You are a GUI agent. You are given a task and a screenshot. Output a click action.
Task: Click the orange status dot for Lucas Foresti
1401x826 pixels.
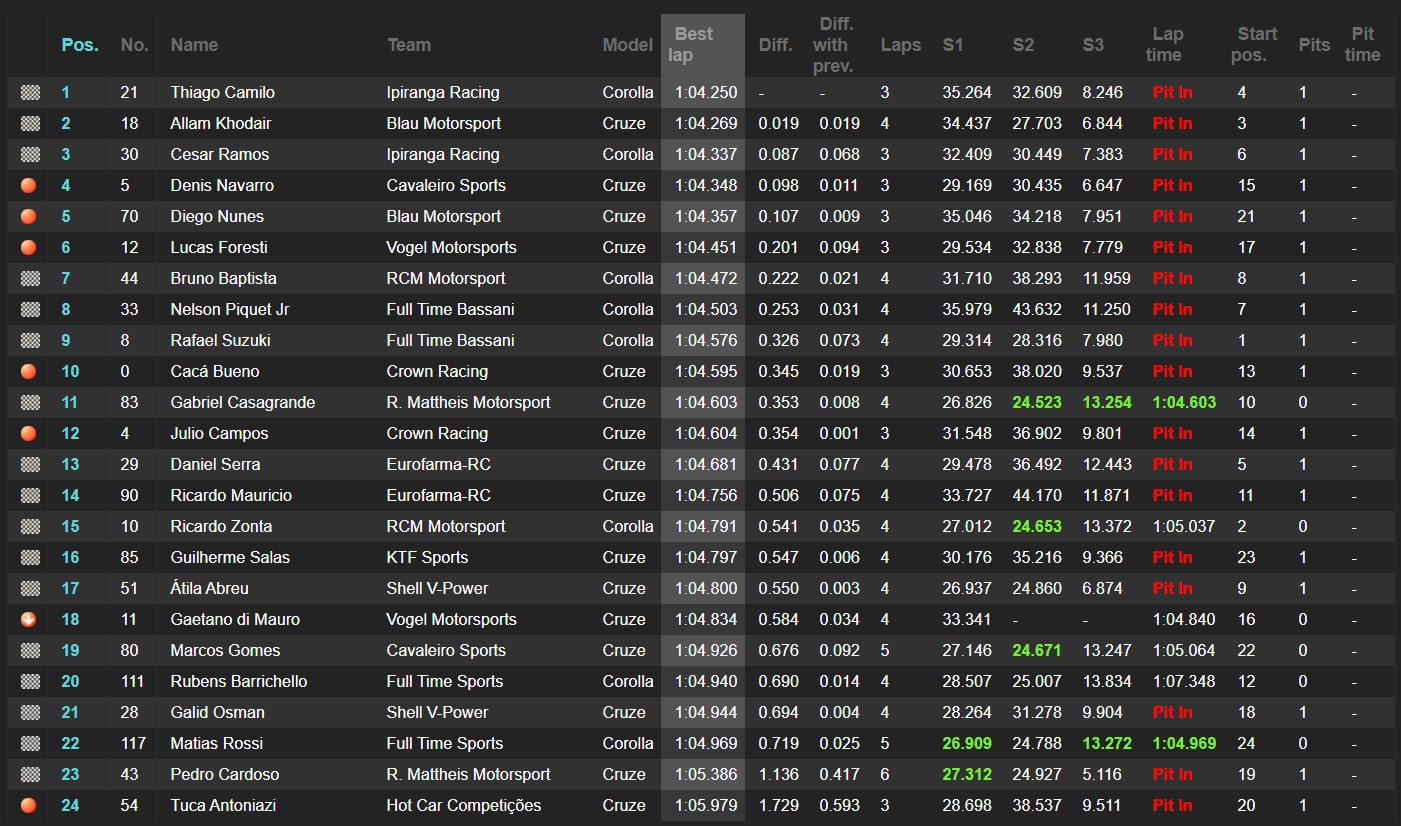29,247
